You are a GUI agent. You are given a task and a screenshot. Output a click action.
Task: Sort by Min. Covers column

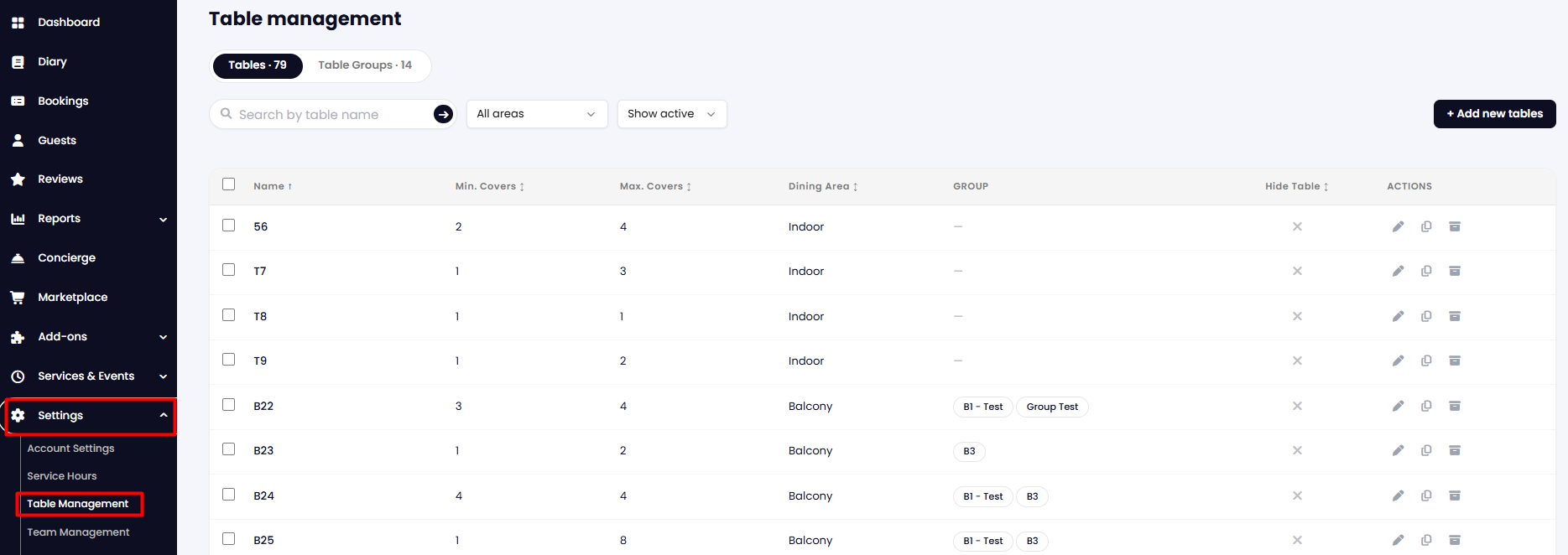coord(489,186)
